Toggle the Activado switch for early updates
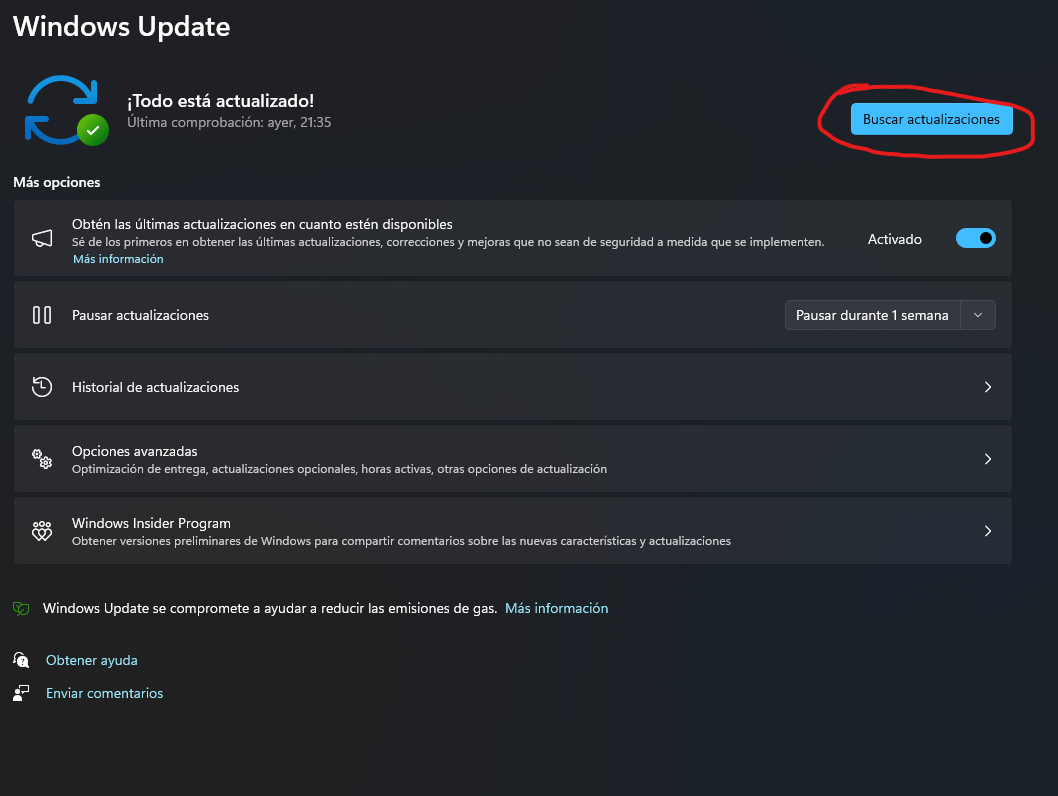1058x796 pixels. pyautogui.click(x=975, y=238)
